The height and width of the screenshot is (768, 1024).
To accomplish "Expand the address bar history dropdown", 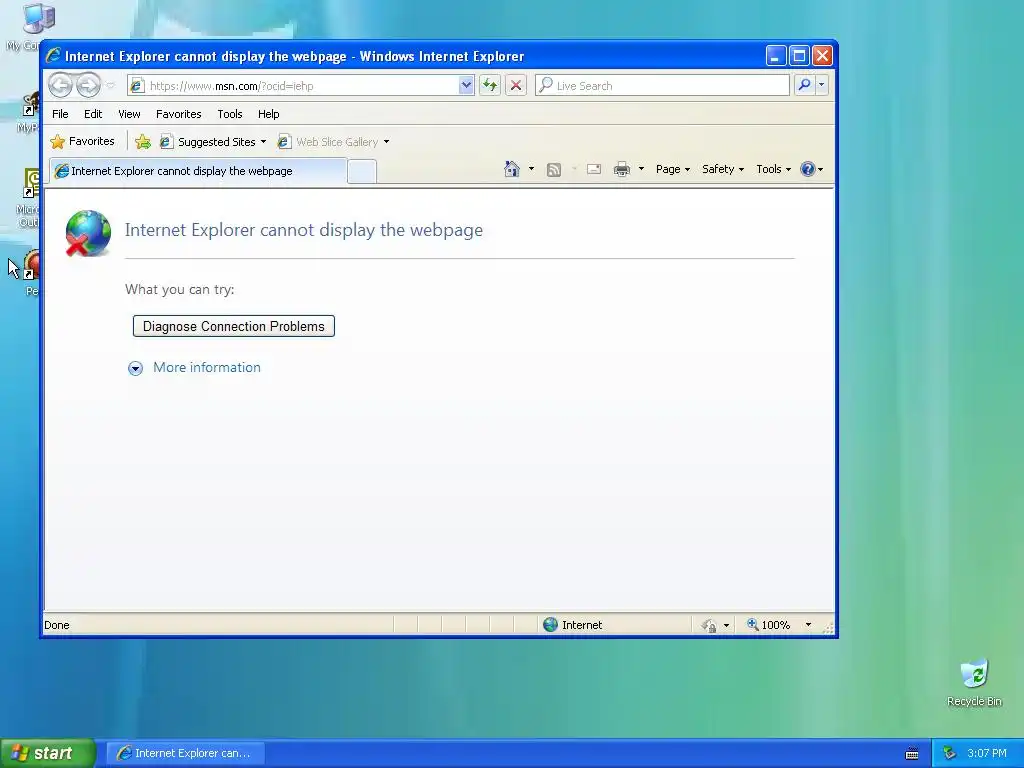I will (466, 86).
